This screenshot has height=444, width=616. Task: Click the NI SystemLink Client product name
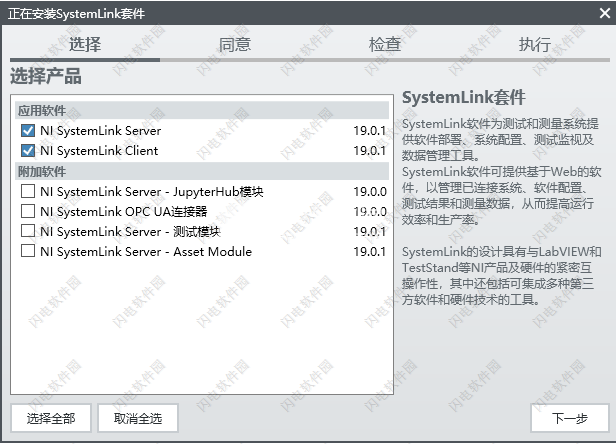pyautogui.click(x=99, y=150)
